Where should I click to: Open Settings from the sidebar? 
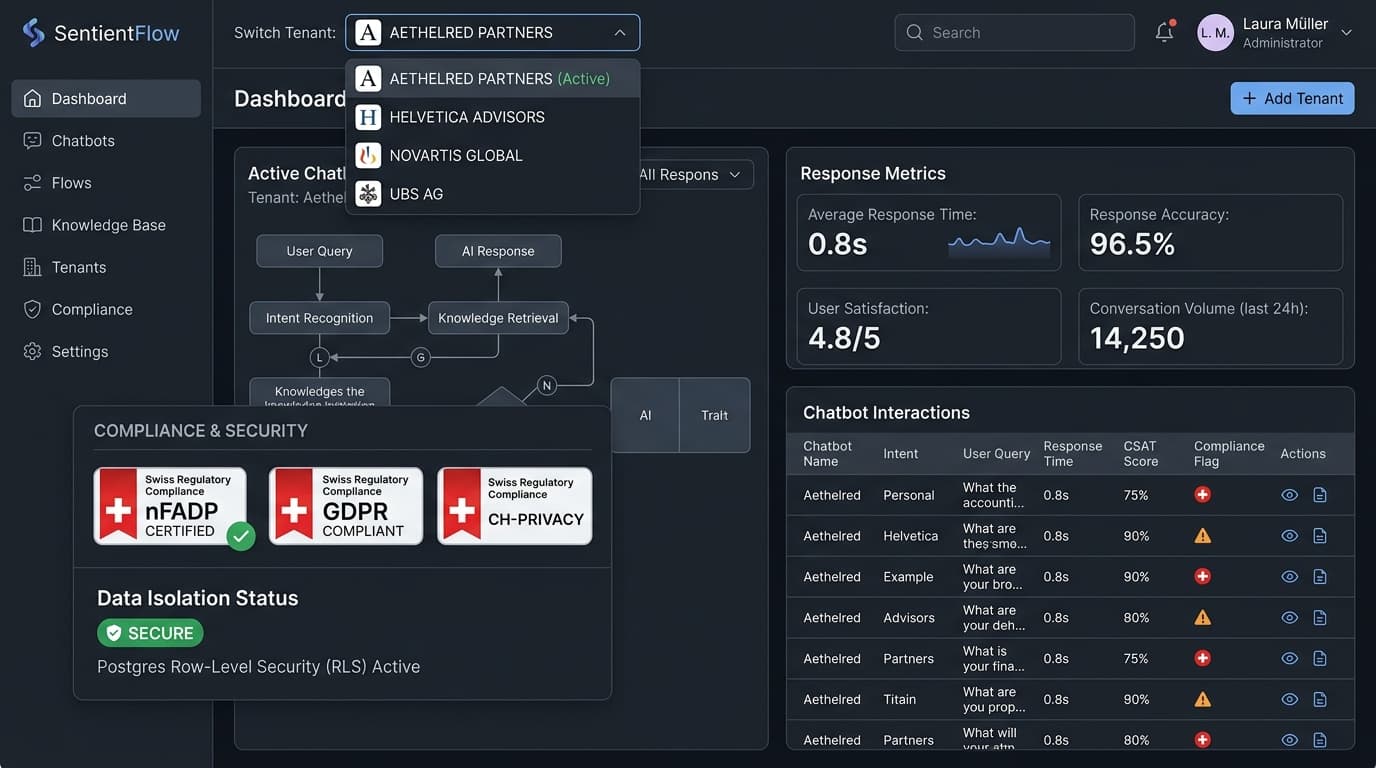tap(105, 351)
